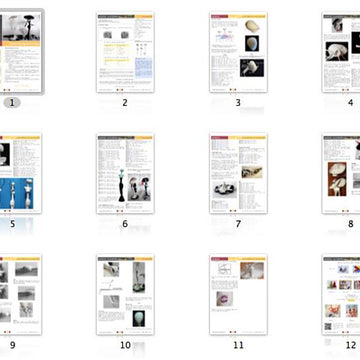Click the page number label "9"

12,345
